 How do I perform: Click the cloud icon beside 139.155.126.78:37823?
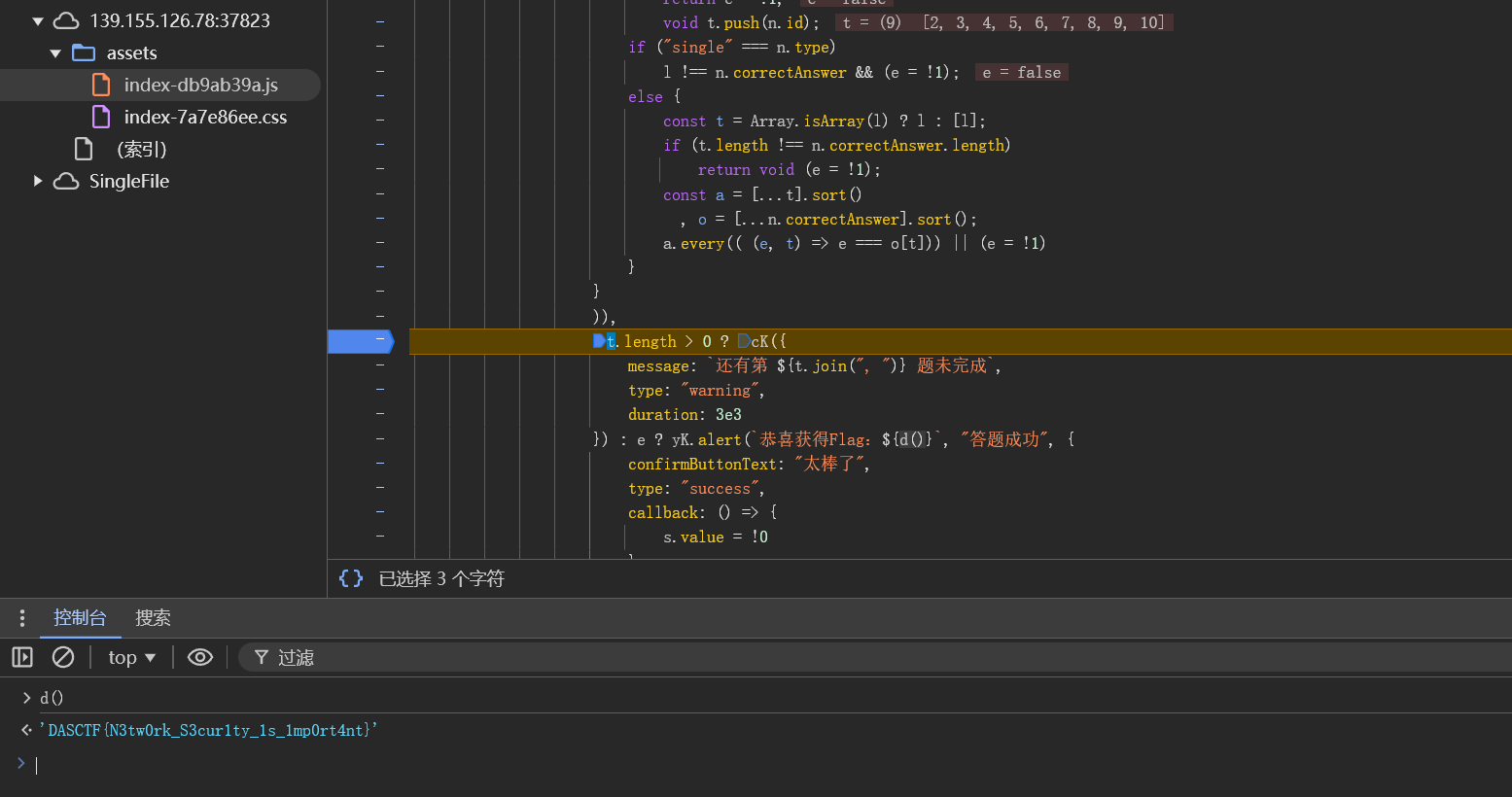pyautogui.click(x=66, y=20)
